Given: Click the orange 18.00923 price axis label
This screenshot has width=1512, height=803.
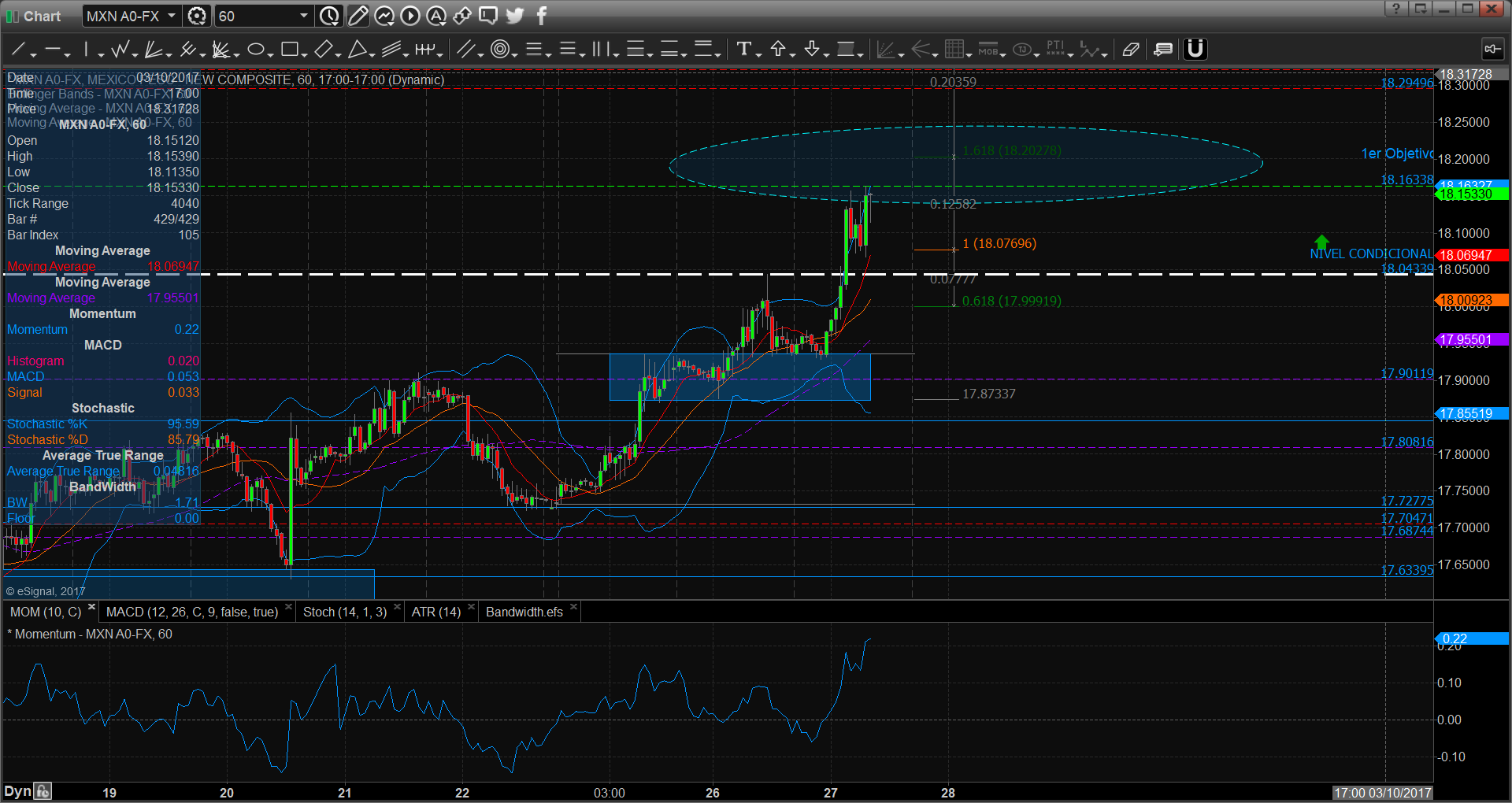Looking at the screenshot, I should point(1471,300).
